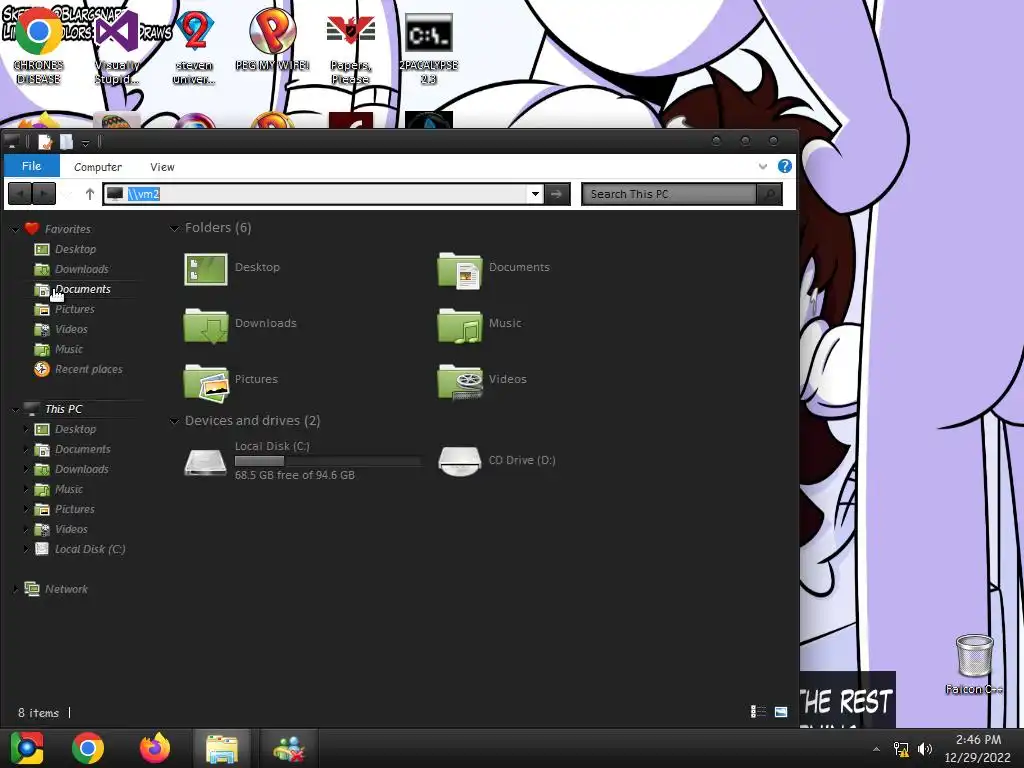This screenshot has height=768, width=1024.
Task: Select Pictures under This PC
Action: coord(74,509)
